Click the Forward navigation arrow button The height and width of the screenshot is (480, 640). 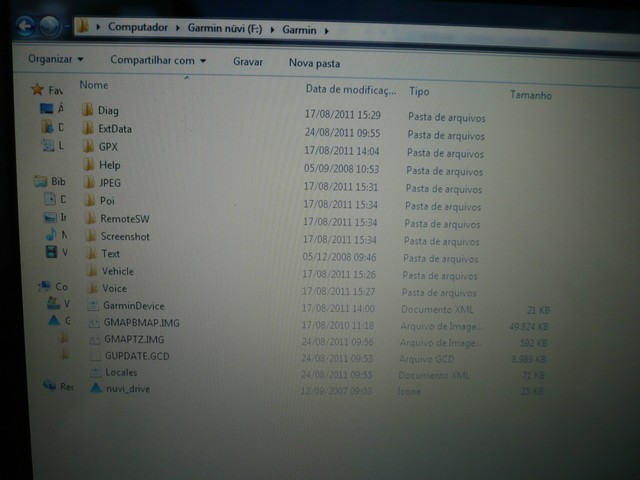pos(49,27)
